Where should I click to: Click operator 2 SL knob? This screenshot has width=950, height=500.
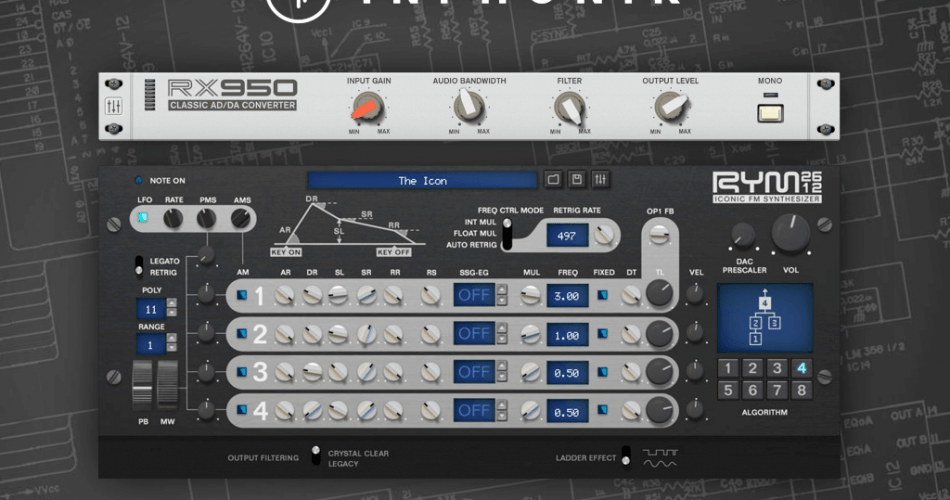338,334
